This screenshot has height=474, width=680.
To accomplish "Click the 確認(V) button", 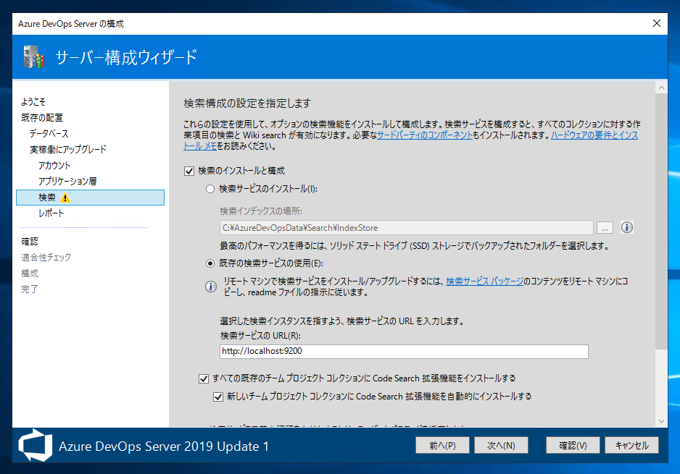I will point(573,445).
